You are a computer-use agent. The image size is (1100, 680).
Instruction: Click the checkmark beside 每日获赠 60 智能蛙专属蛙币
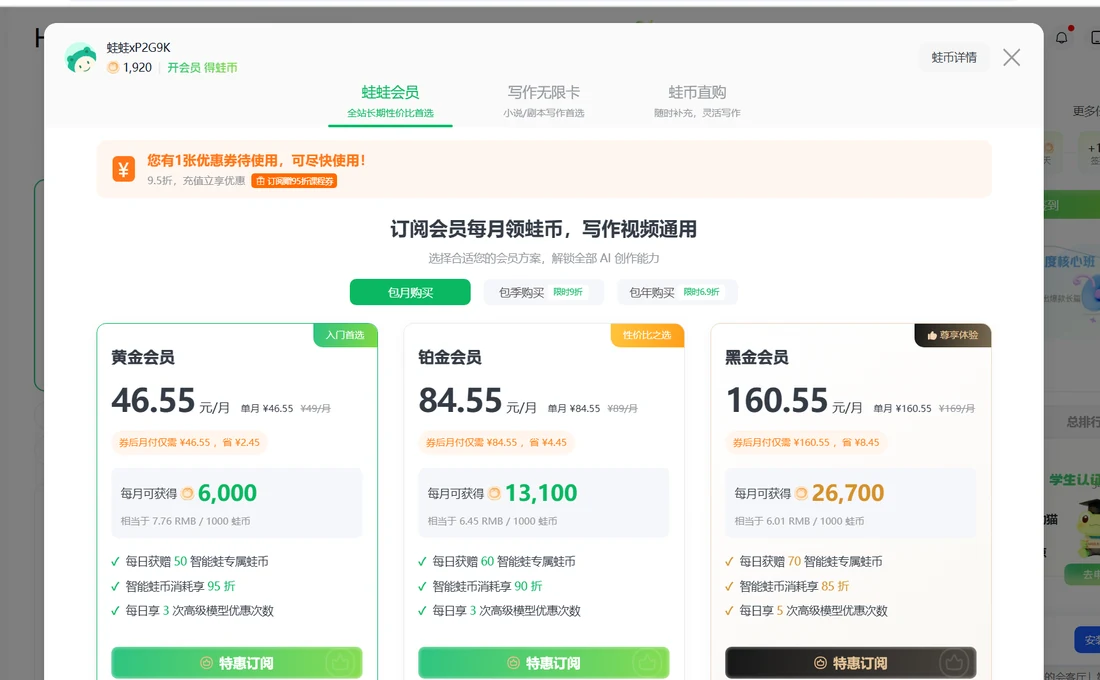click(422, 561)
